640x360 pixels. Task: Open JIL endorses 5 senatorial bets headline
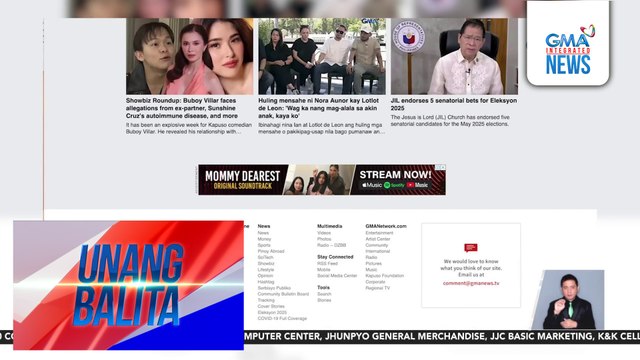(x=454, y=104)
